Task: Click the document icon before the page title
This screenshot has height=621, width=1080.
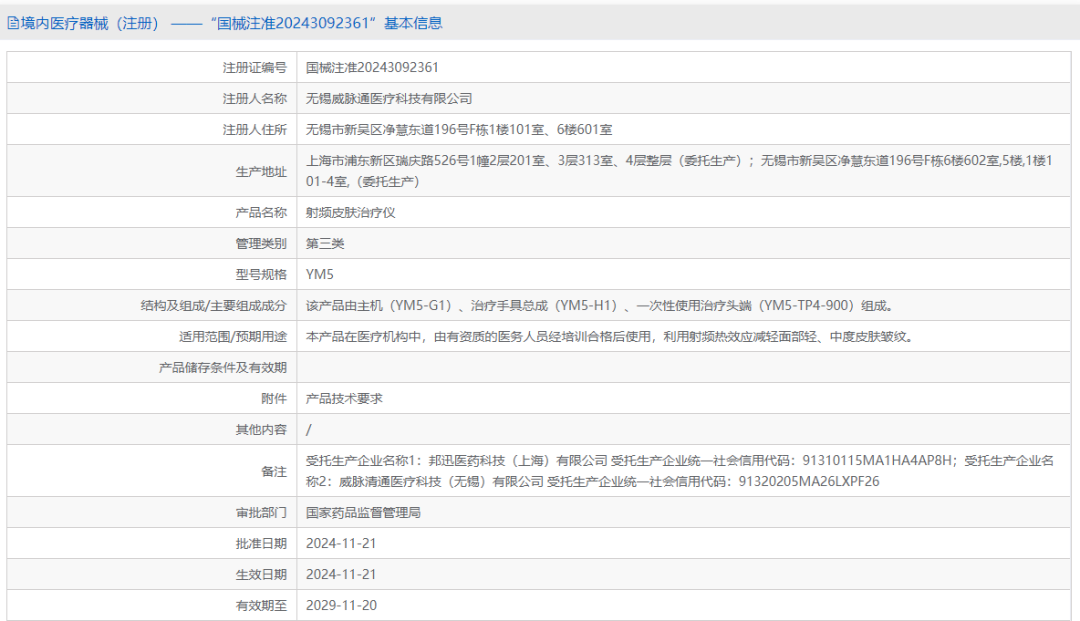Action: [13, 23]
